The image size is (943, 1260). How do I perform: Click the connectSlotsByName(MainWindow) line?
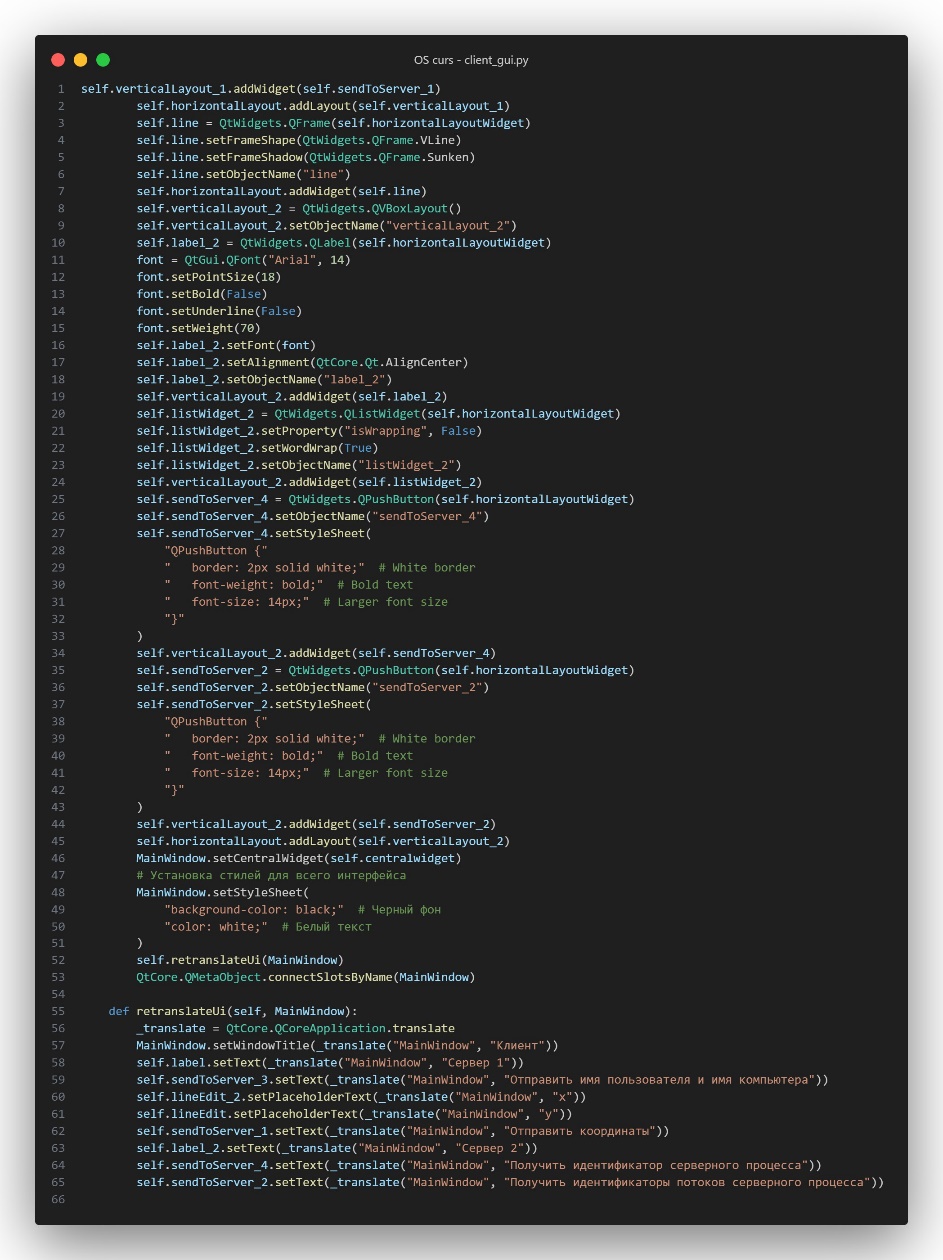pyautogui.click(x=306, y=977)
